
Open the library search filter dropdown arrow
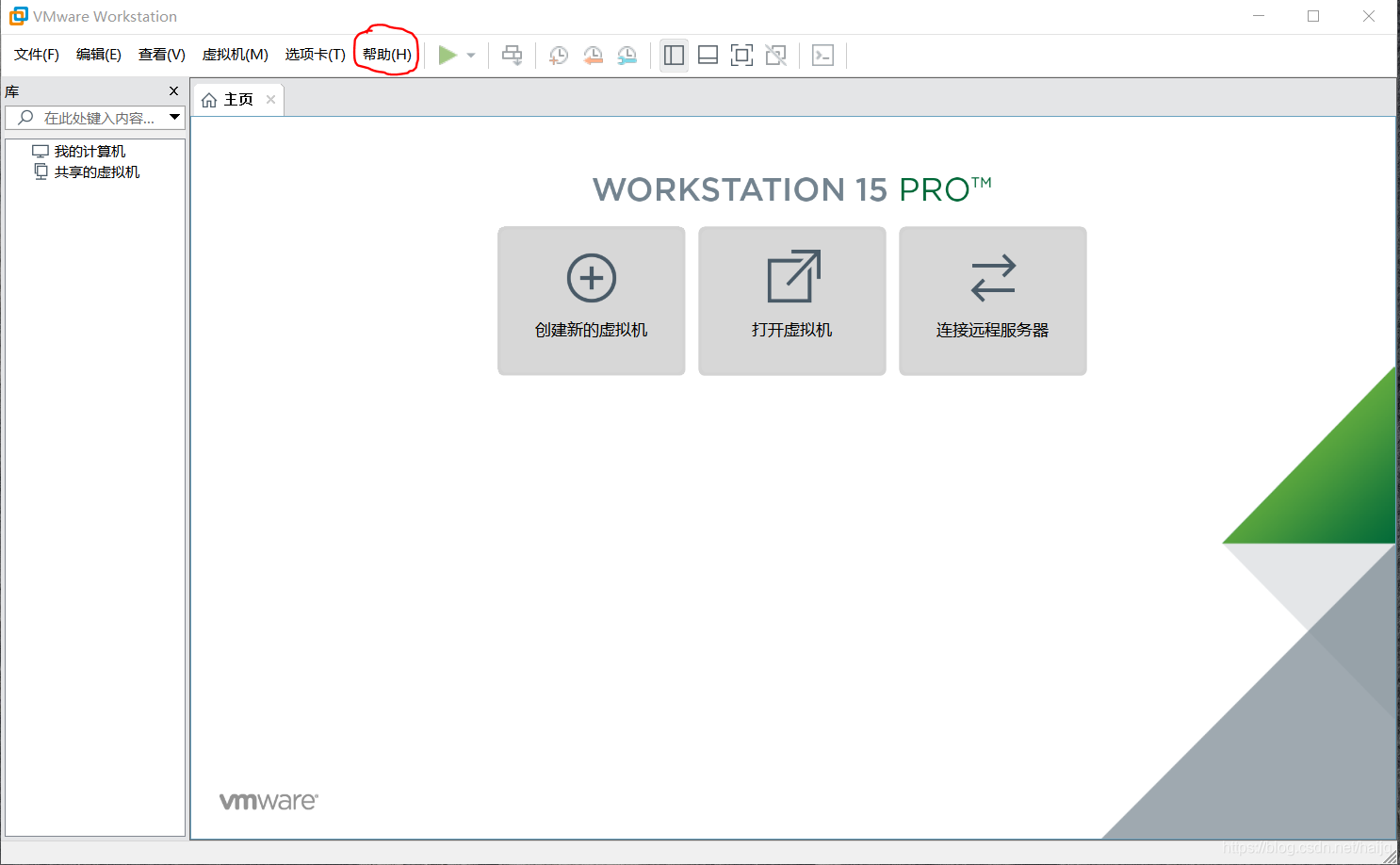(174, 118)
